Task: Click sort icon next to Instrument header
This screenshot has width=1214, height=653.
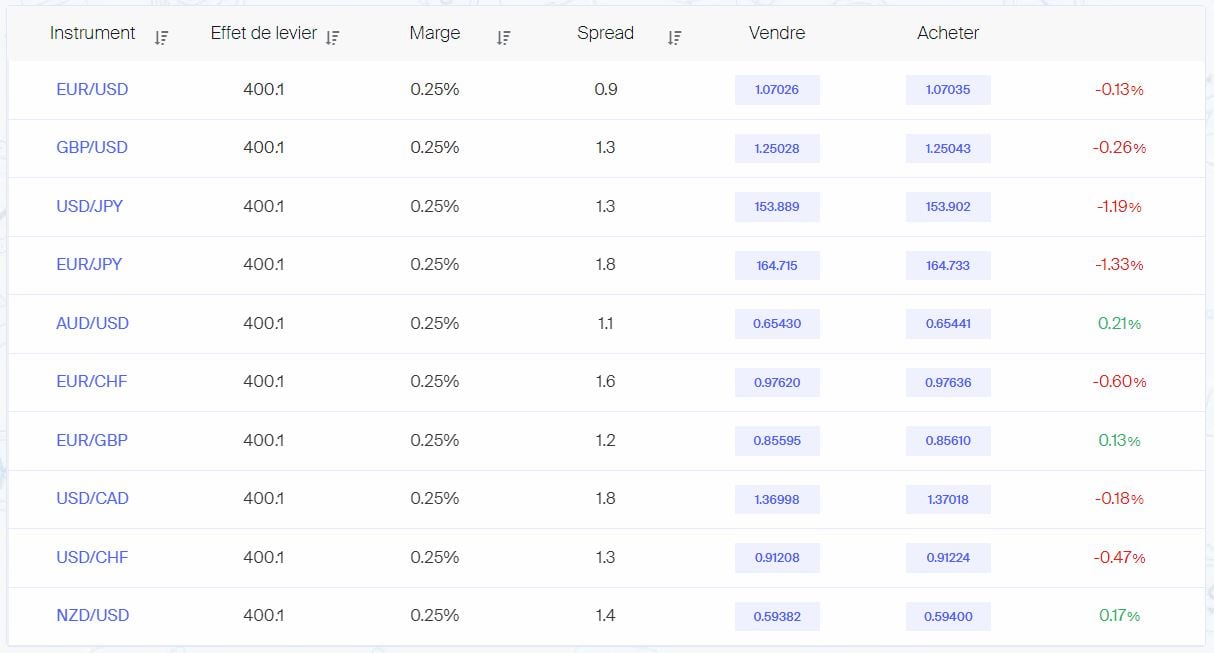Action: pos(161,38)
